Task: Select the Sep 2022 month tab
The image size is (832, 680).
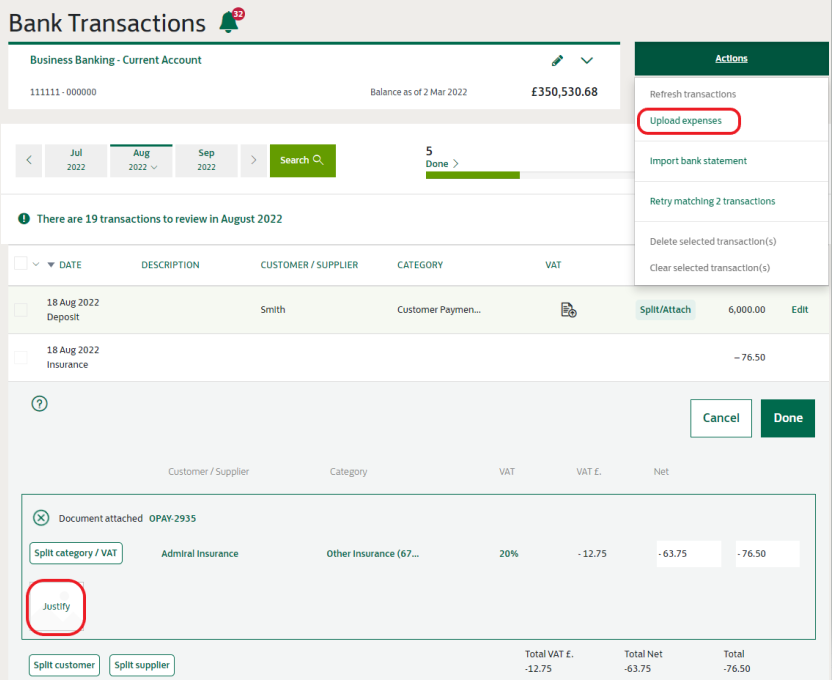Action: (206, 160)
